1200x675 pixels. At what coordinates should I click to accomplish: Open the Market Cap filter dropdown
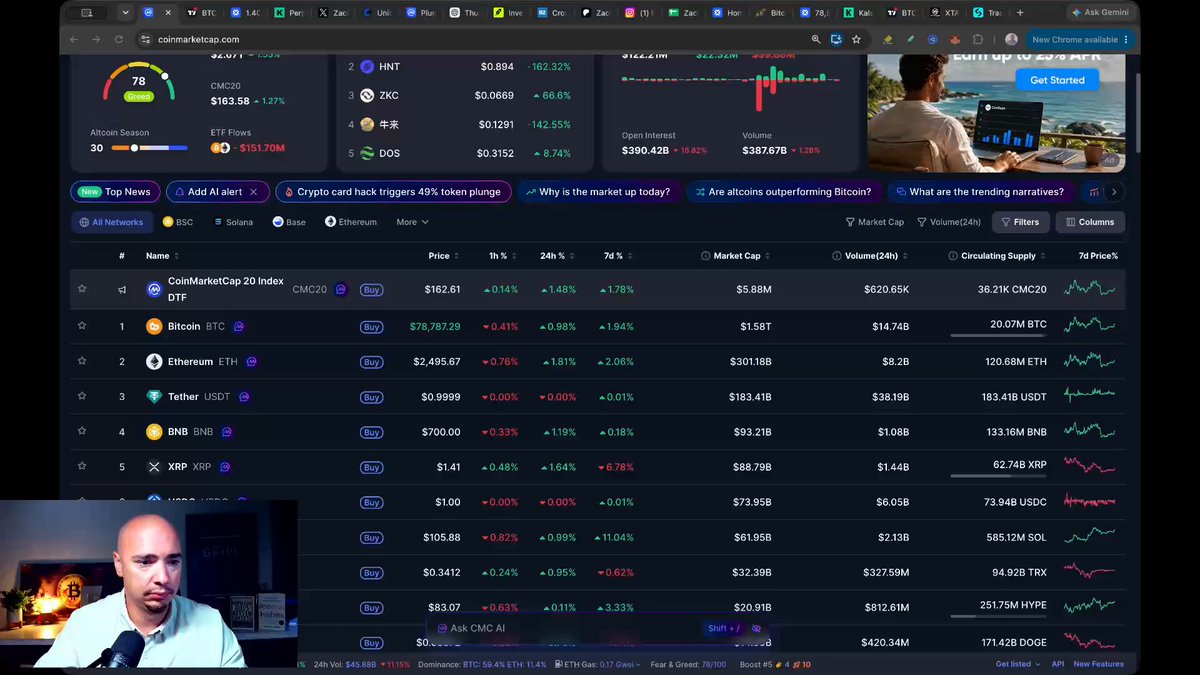point(875,222)
